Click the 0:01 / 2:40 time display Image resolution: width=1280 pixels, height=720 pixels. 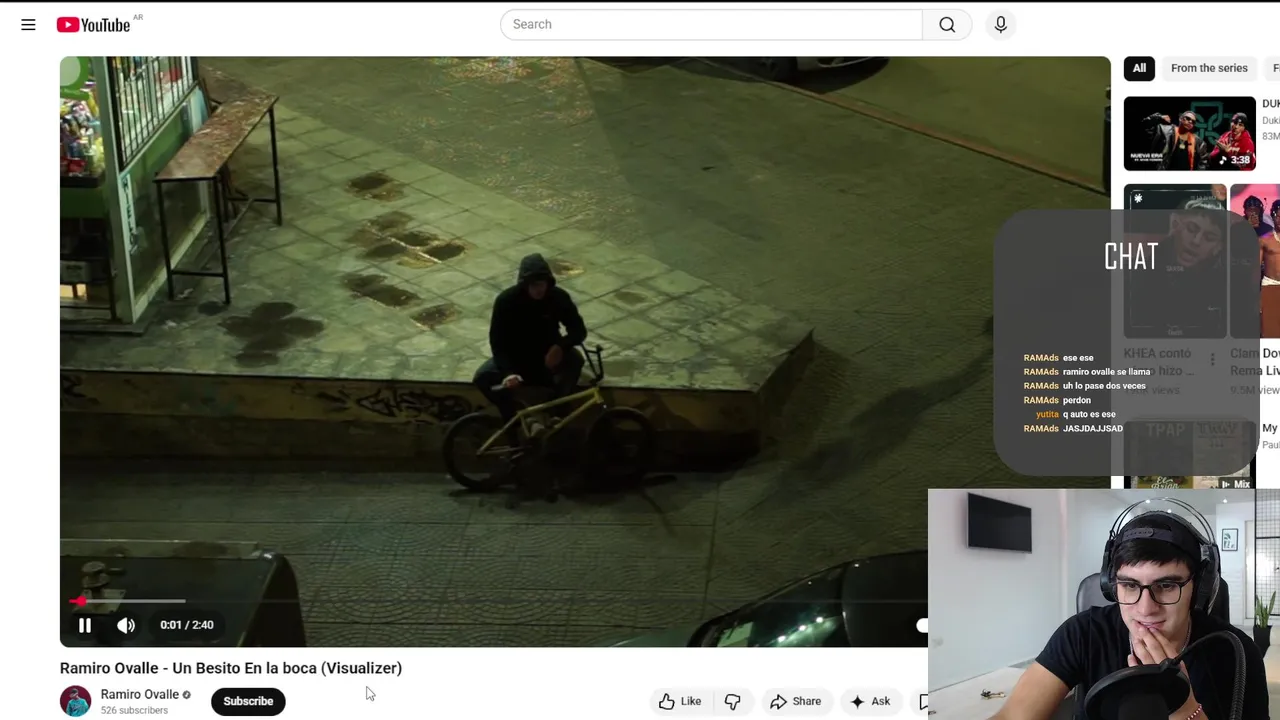click(187, 625)
